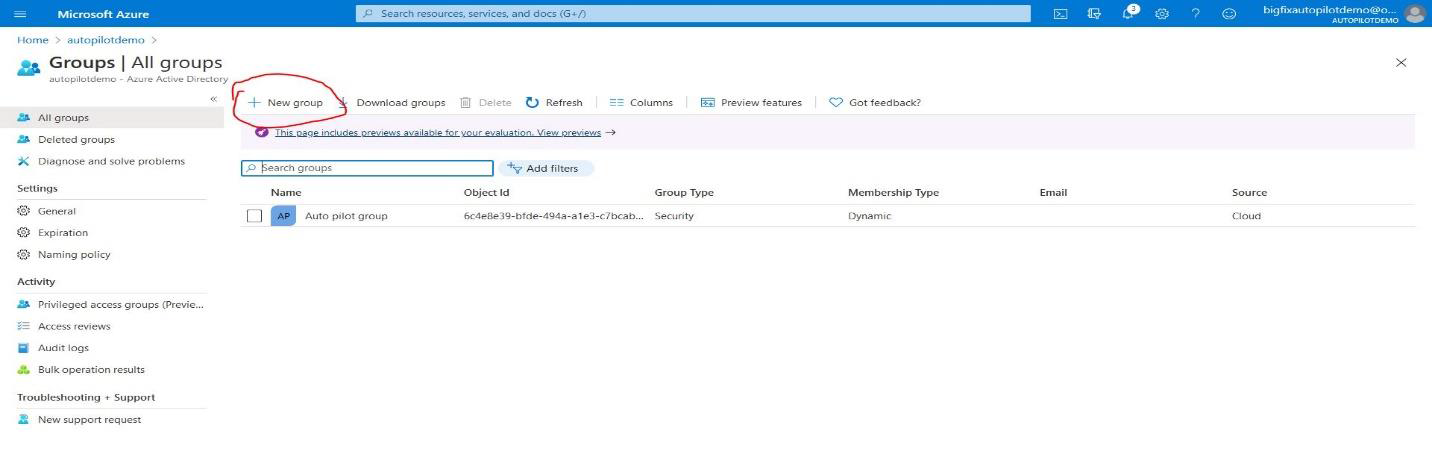Click the rocket preview icon in banner
The width and height of the screenshot is (1432, 456).
click(262, 132)
